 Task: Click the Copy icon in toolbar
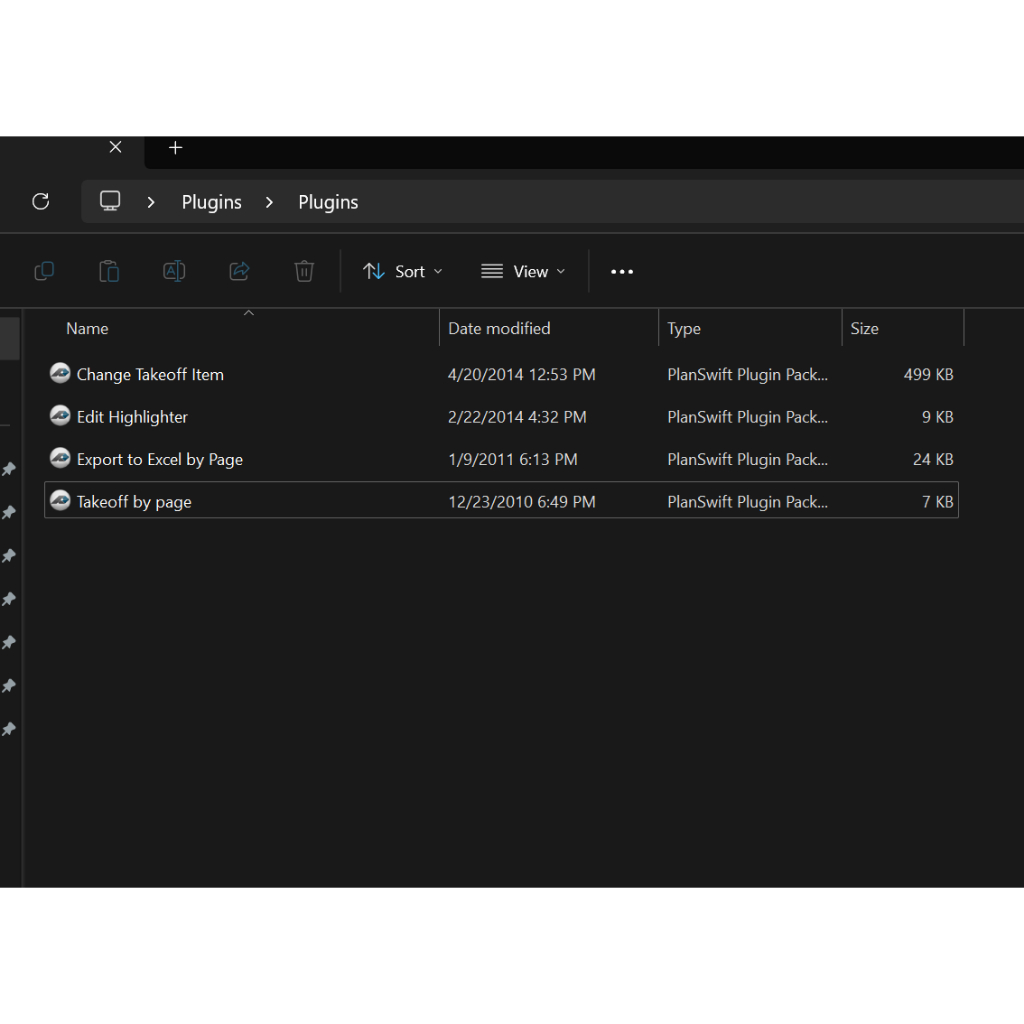(x=44, y=271)
